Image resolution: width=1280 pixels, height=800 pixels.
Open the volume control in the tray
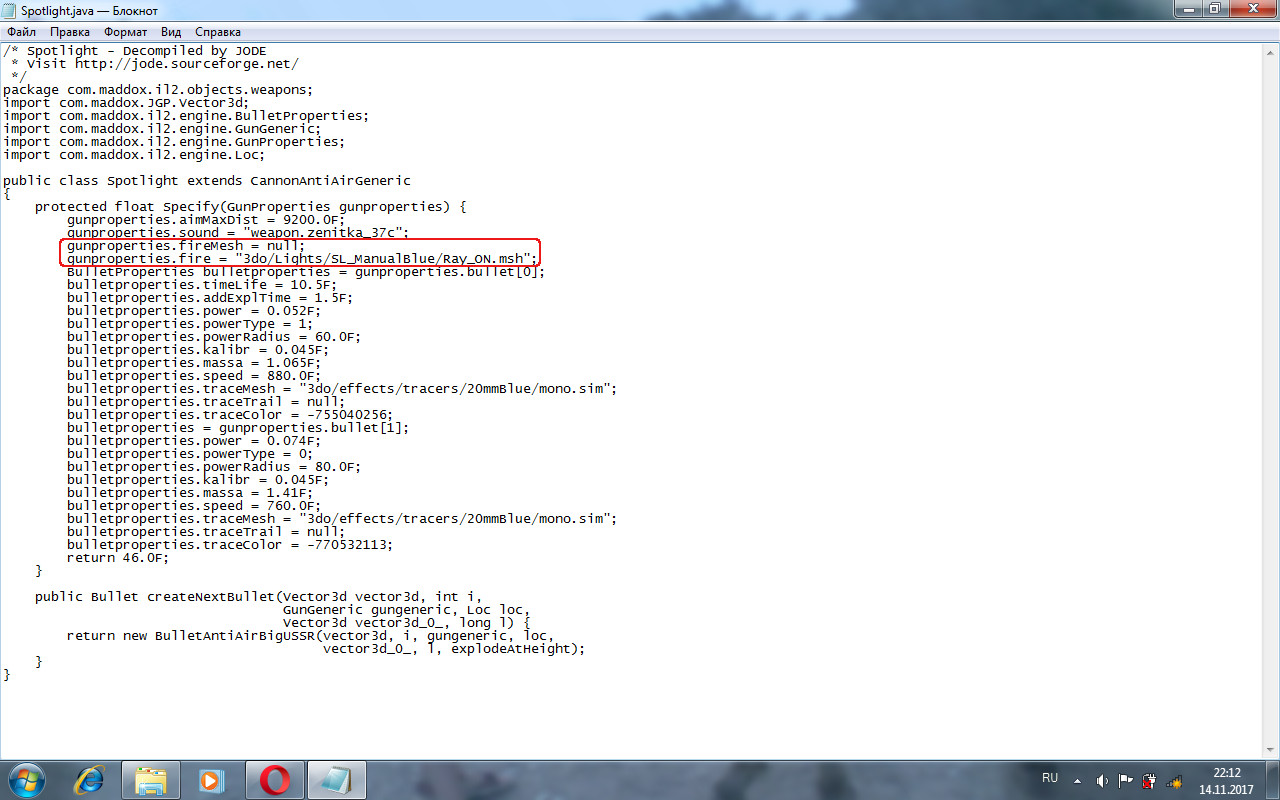[x=1102, y=780]
